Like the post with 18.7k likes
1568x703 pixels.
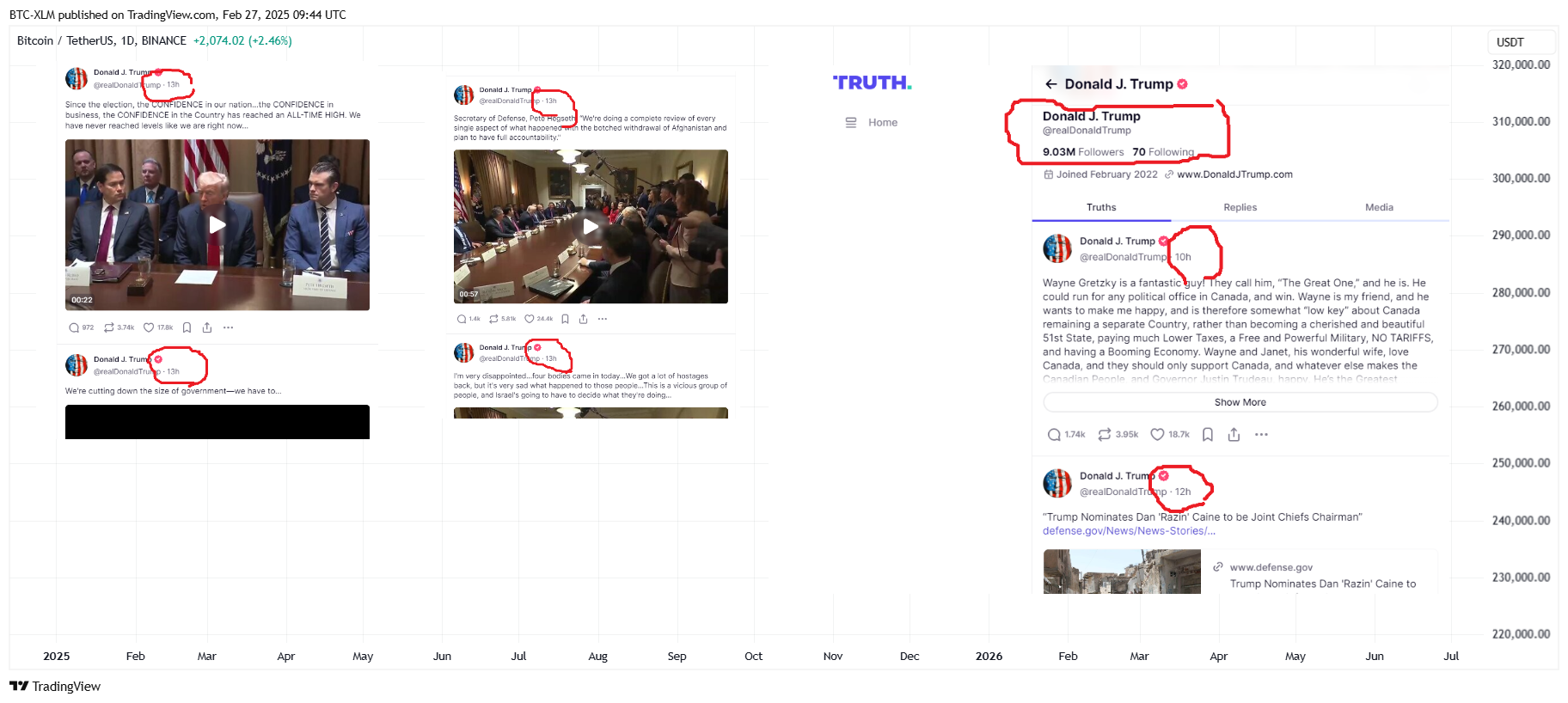pyautogui.click(x=1158, y=435)
